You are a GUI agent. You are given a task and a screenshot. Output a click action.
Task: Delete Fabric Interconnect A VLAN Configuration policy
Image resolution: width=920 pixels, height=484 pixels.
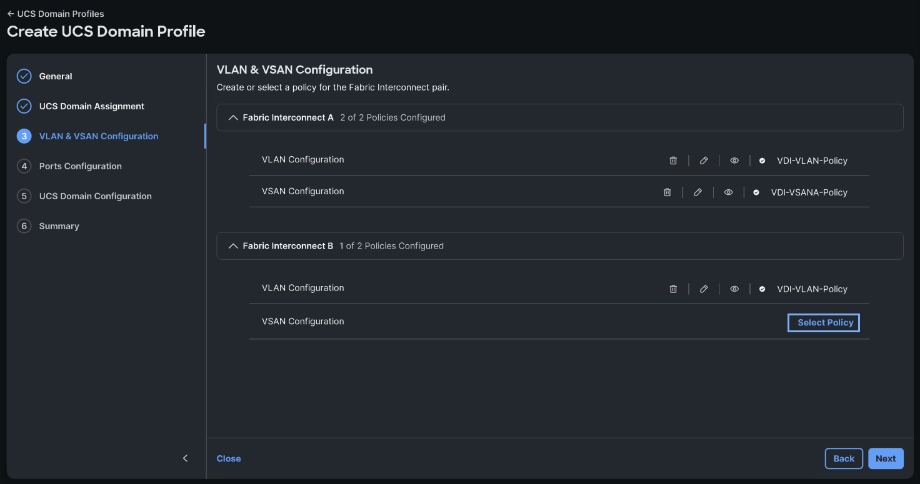point(673,160)
